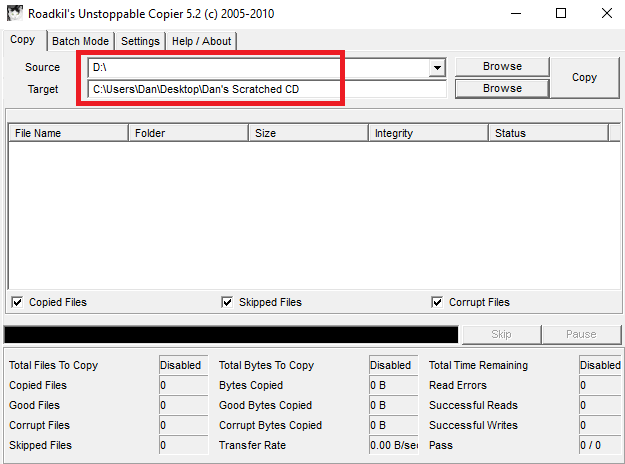Screen dimensions: 625x464
Task: Click the disabled Pause button
Action: [x=581, y=334]
